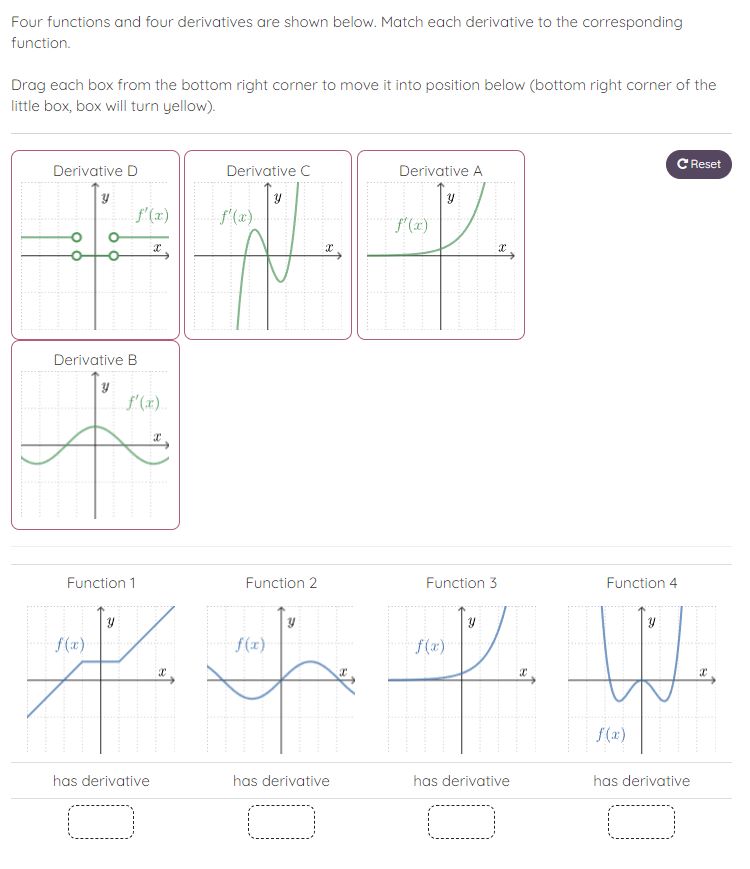Select the Derivative A graph box
Screen dimensions: 750x869
click(440, 245)
